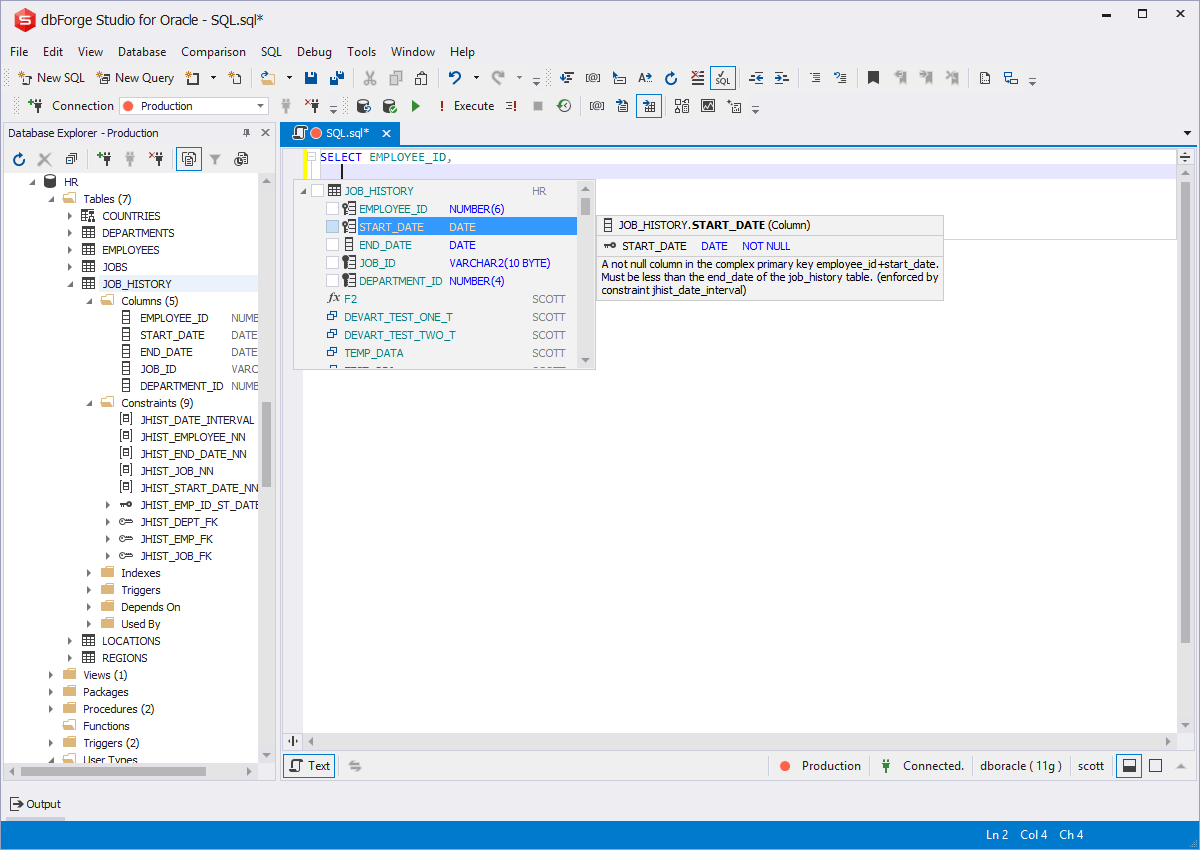Image resolution: width=1200 pixels, height=850 pixels.
Task: Expand the COUNTRIES table node
Action: 70,216
